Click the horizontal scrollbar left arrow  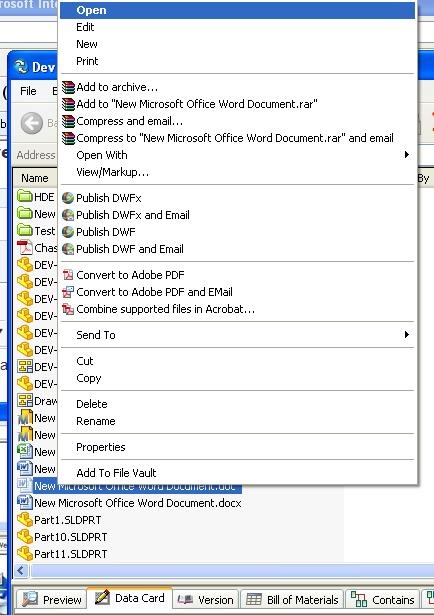(x=21, y=571)
